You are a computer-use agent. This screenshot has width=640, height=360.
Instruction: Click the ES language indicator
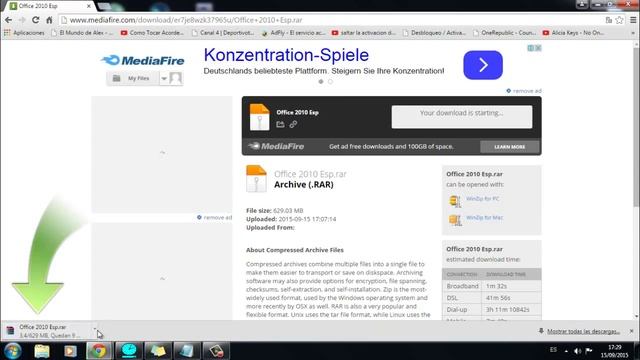point(553,350)
